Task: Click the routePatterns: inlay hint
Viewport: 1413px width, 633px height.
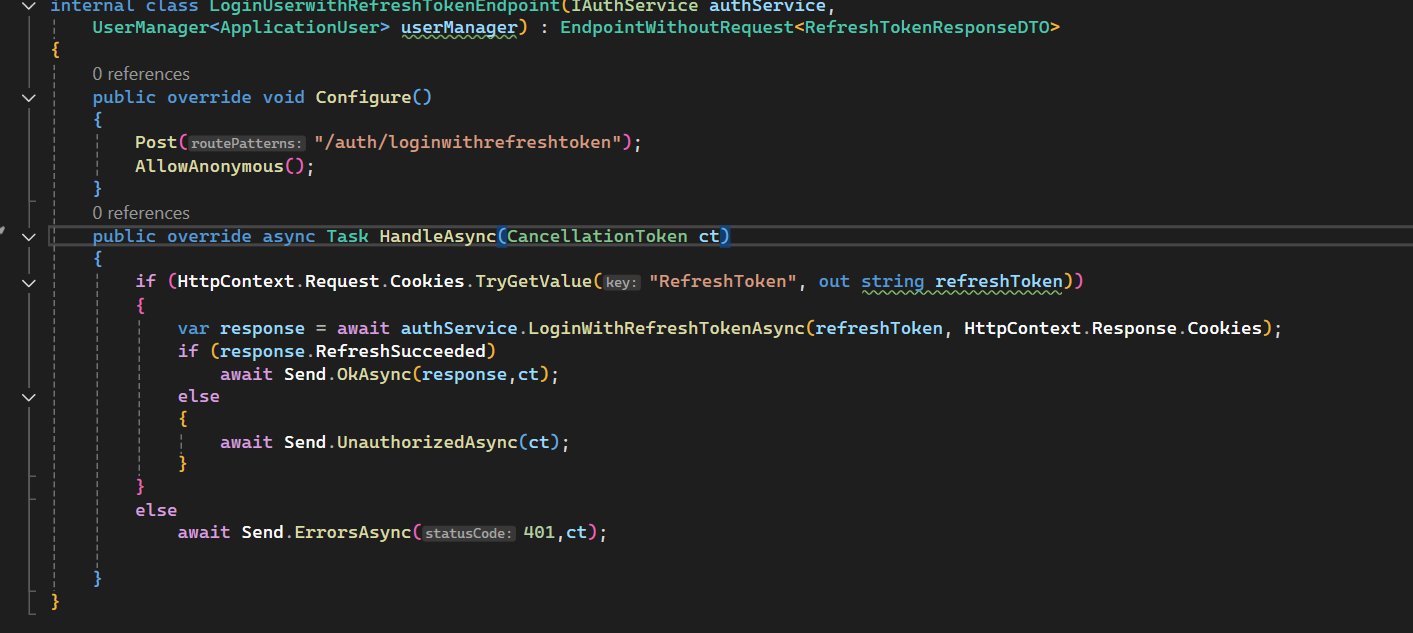Action: pos(247,143)
